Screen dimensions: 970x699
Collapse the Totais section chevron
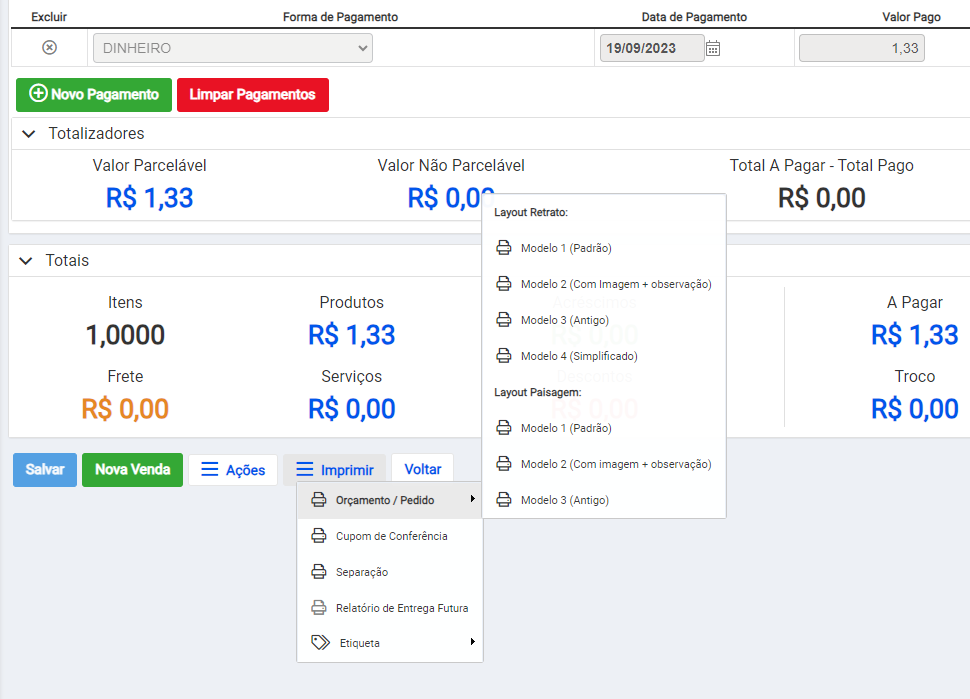click(26, 261)
